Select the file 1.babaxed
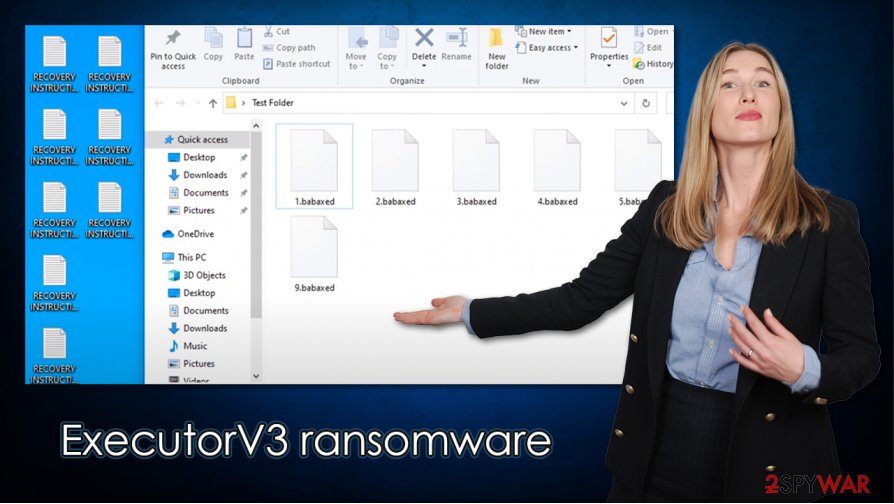The width and height of the screenshot is (894, 504). [x=314, y=166]
